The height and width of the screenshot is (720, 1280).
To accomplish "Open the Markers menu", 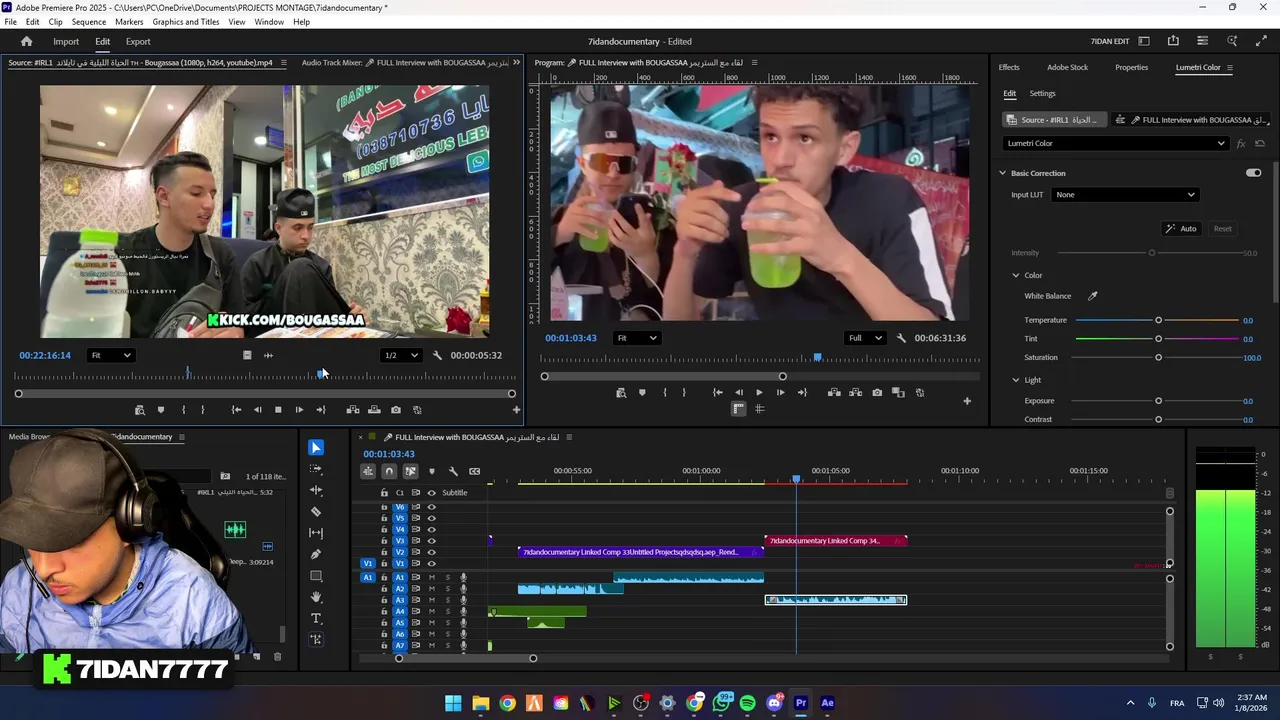I will pos(129,22).
